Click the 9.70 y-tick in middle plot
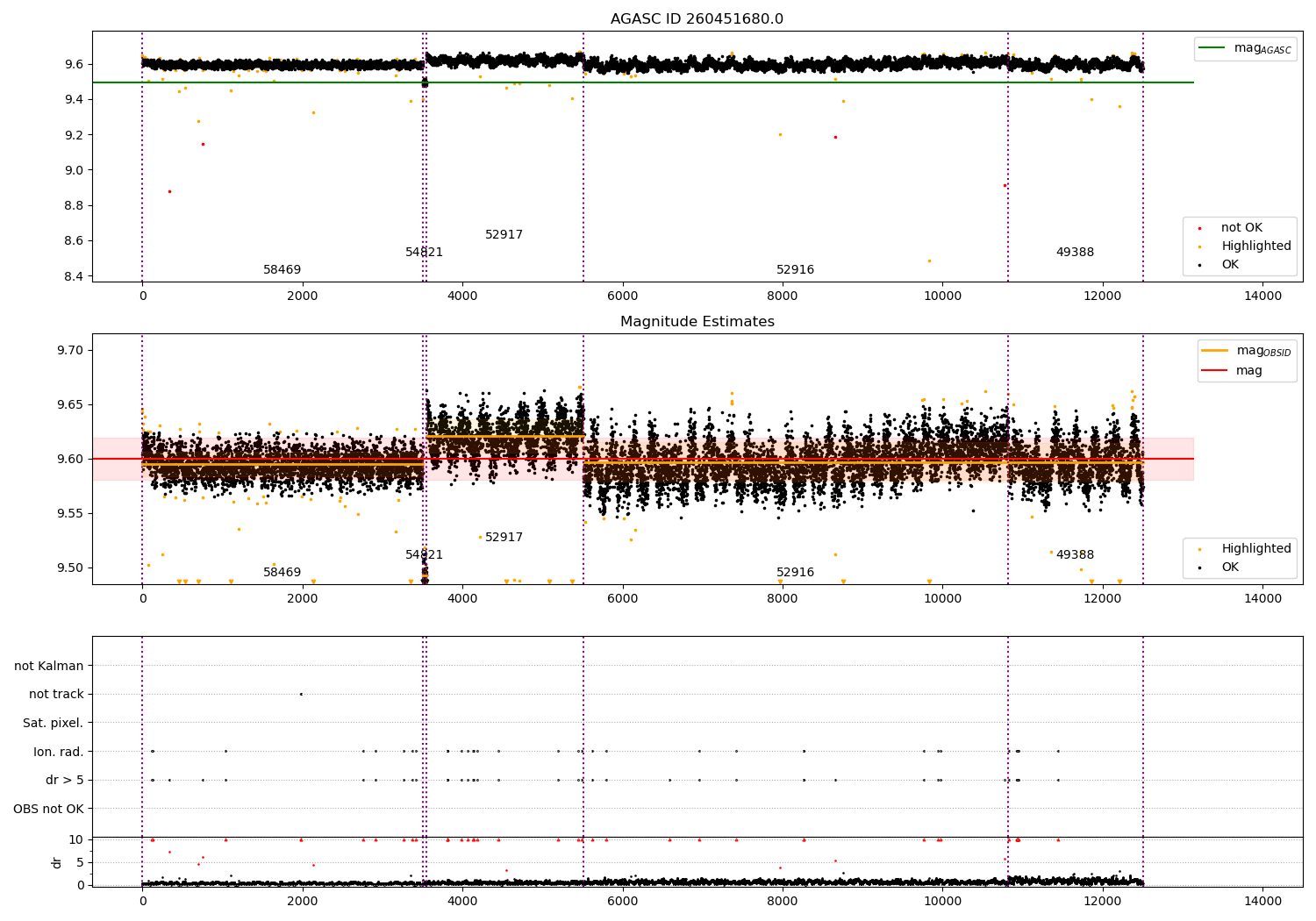 69,351
